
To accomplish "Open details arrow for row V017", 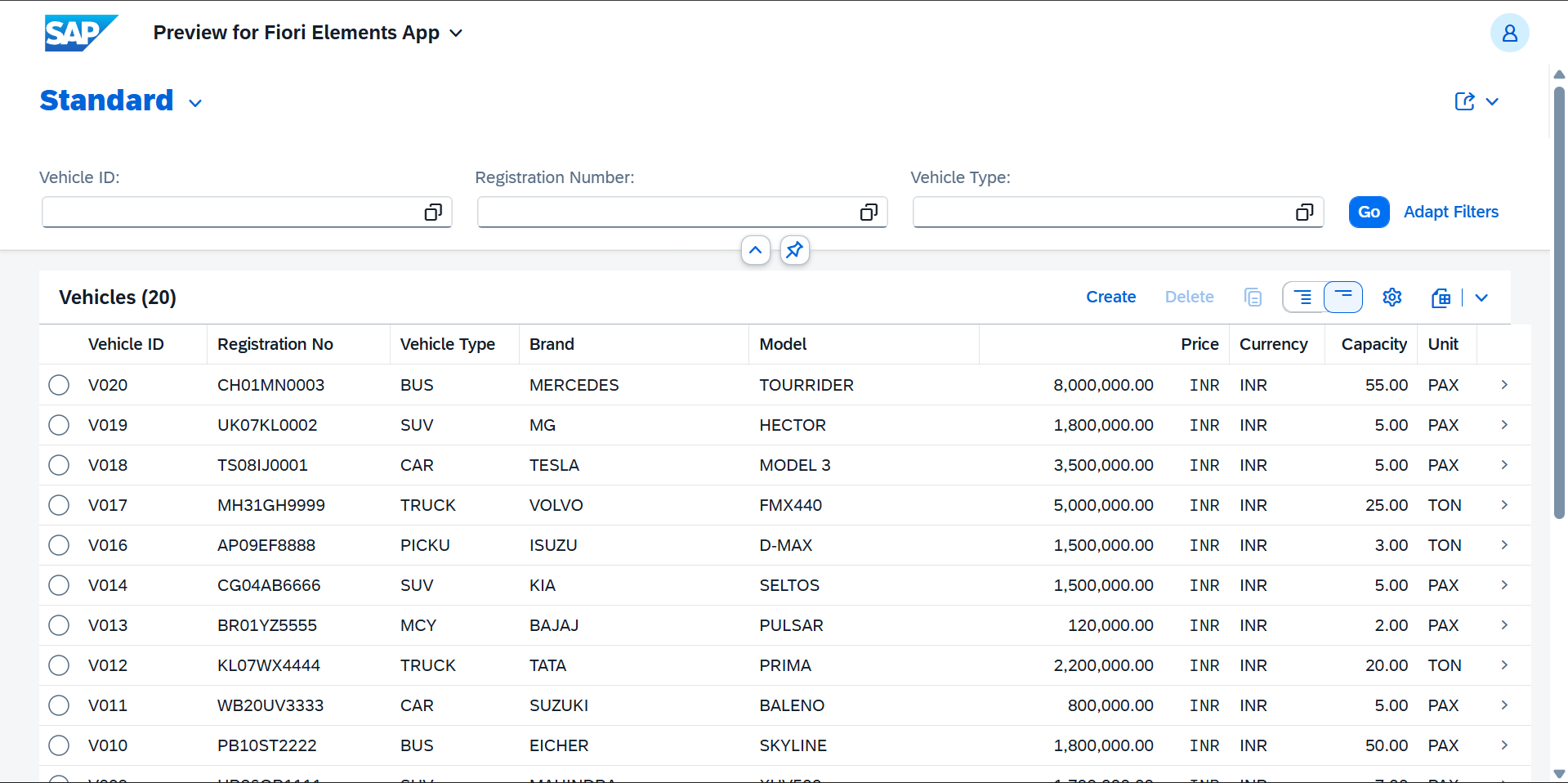I will coord(1504,505).
